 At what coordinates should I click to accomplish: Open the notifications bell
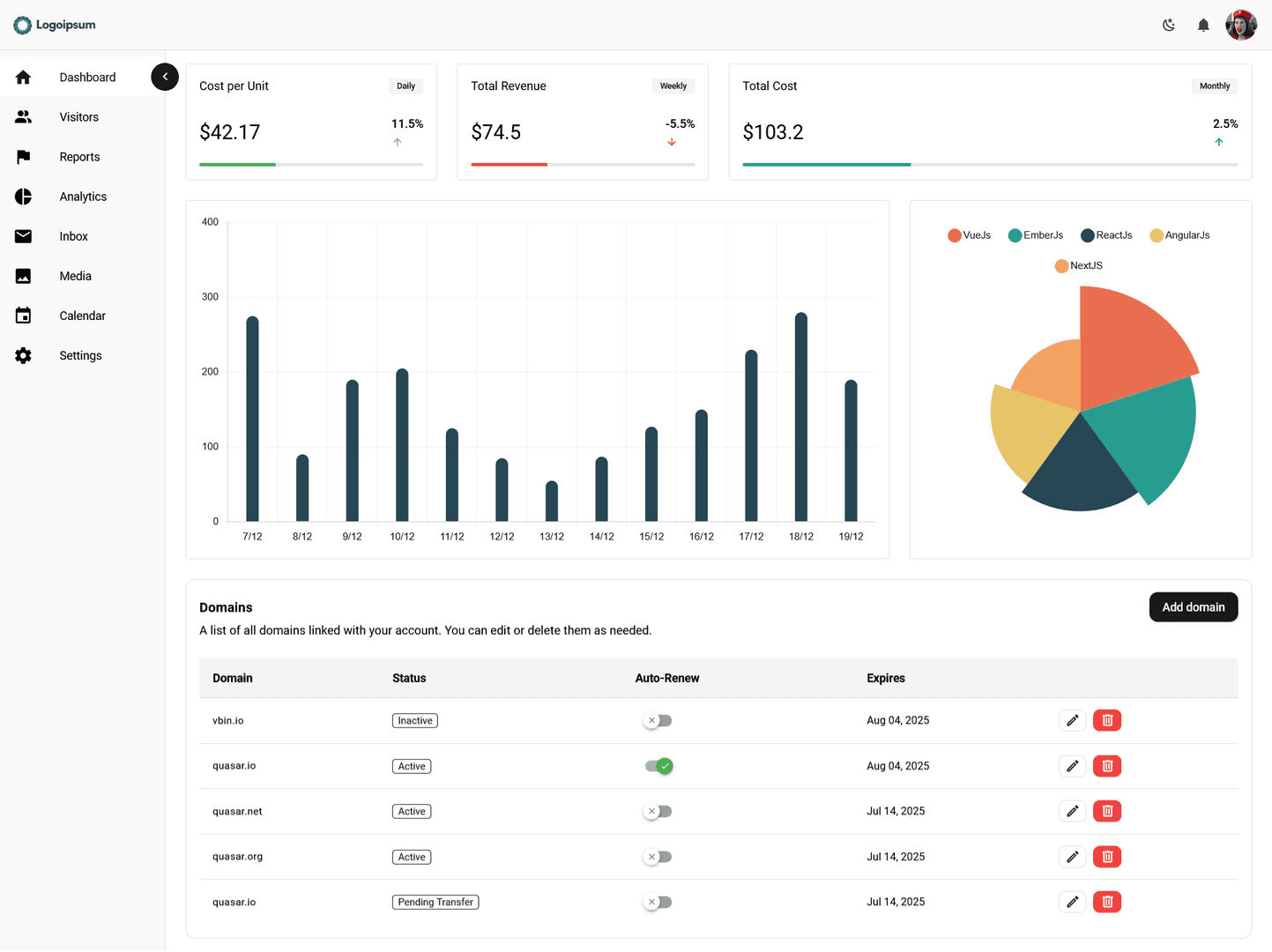1203,25
